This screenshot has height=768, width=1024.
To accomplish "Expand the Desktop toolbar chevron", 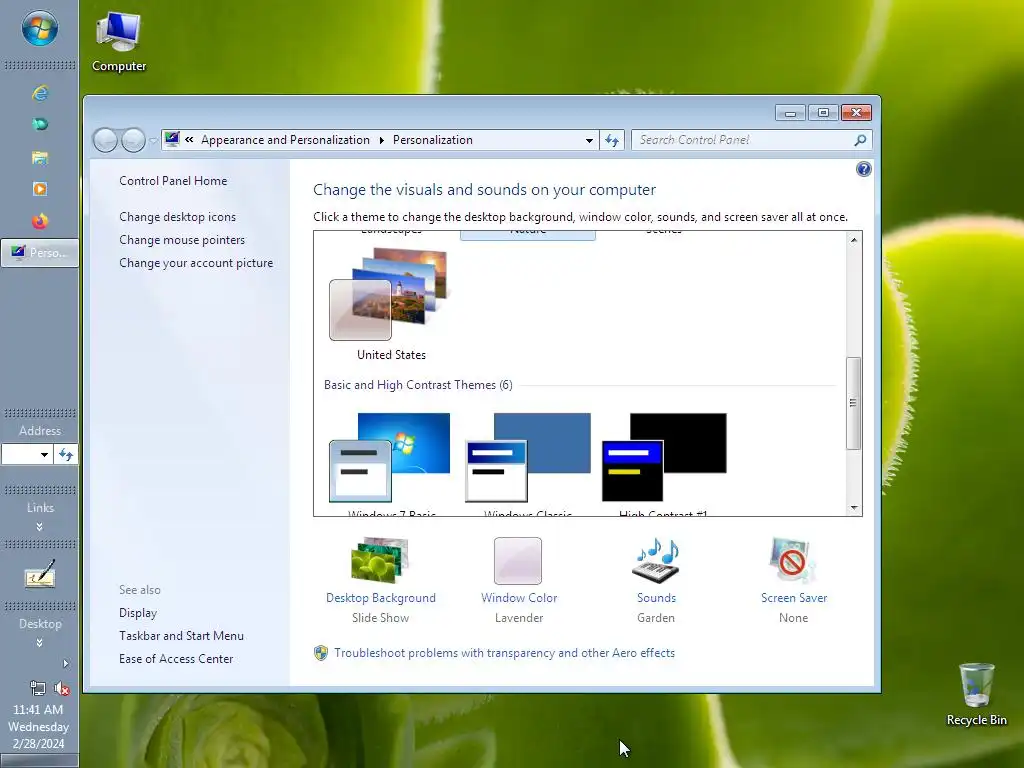I will click(39, 643).
